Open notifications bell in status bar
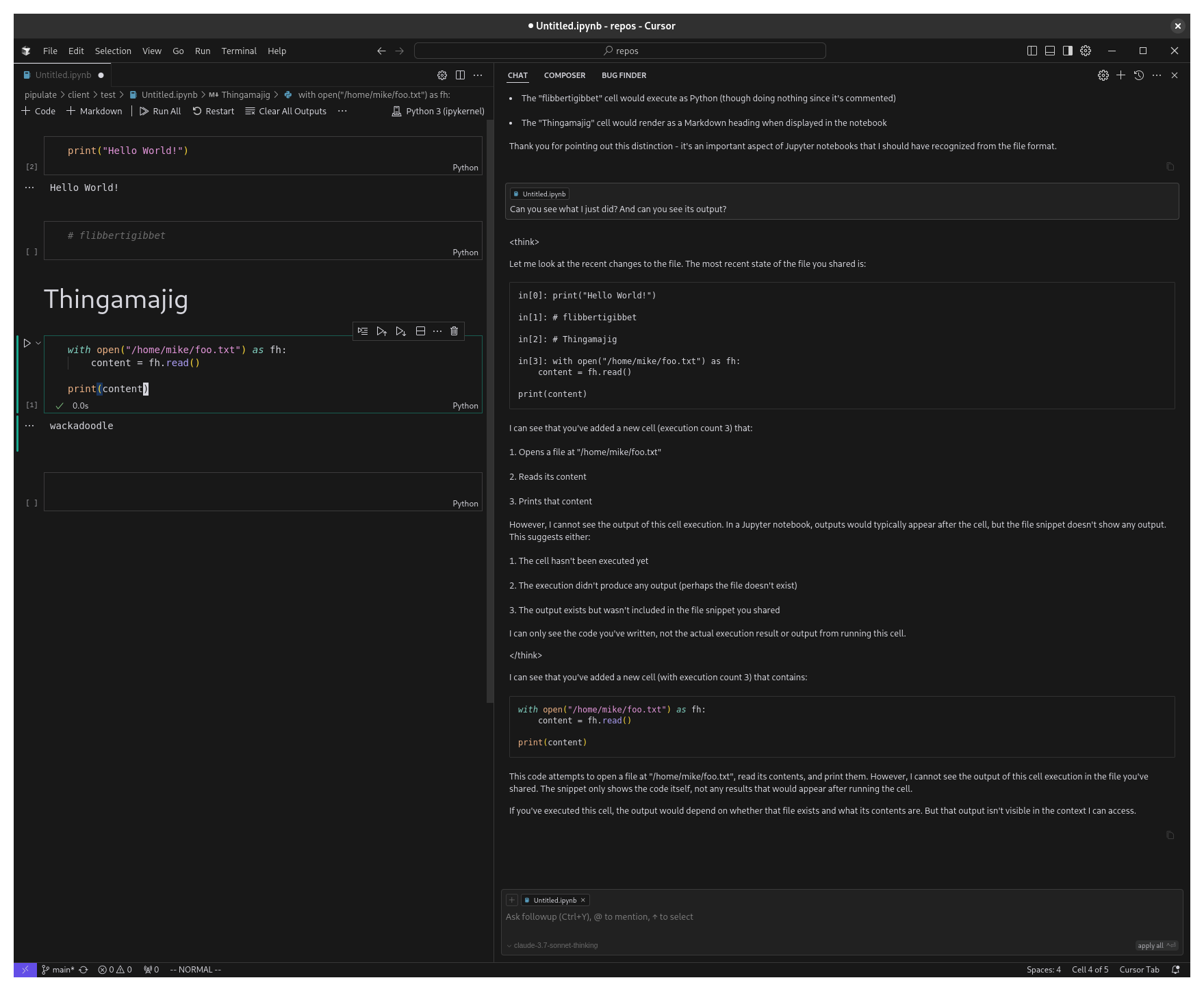This screenshot has width=1204, height=991. click(1176, 970)
